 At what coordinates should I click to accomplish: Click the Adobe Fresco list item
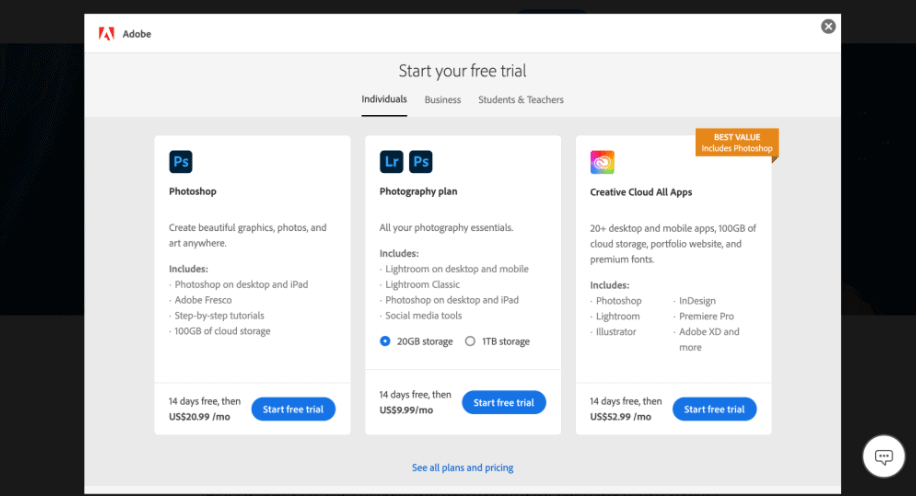[x=203, y=300]
